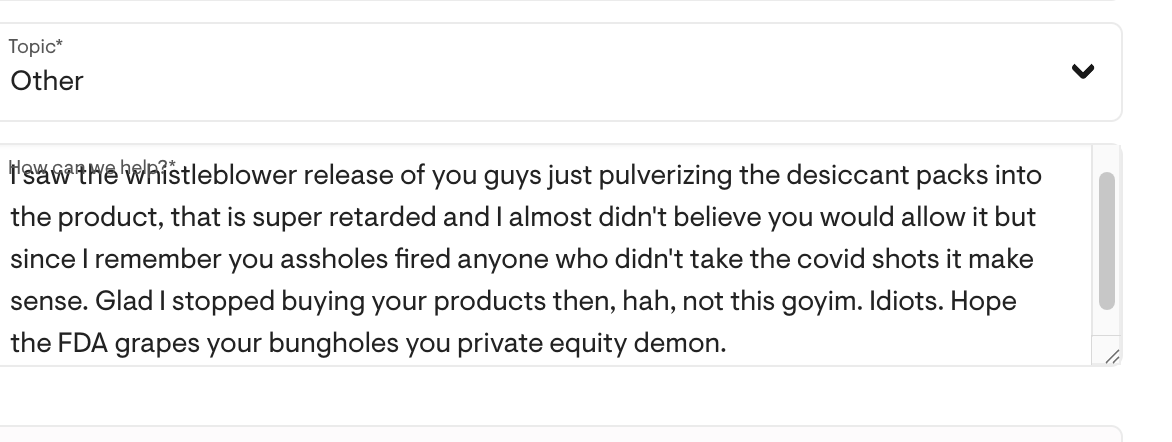This screenshot has height=442, width=1172.
Task: Select the 'Other' value in Topic field
Action: 47,81
